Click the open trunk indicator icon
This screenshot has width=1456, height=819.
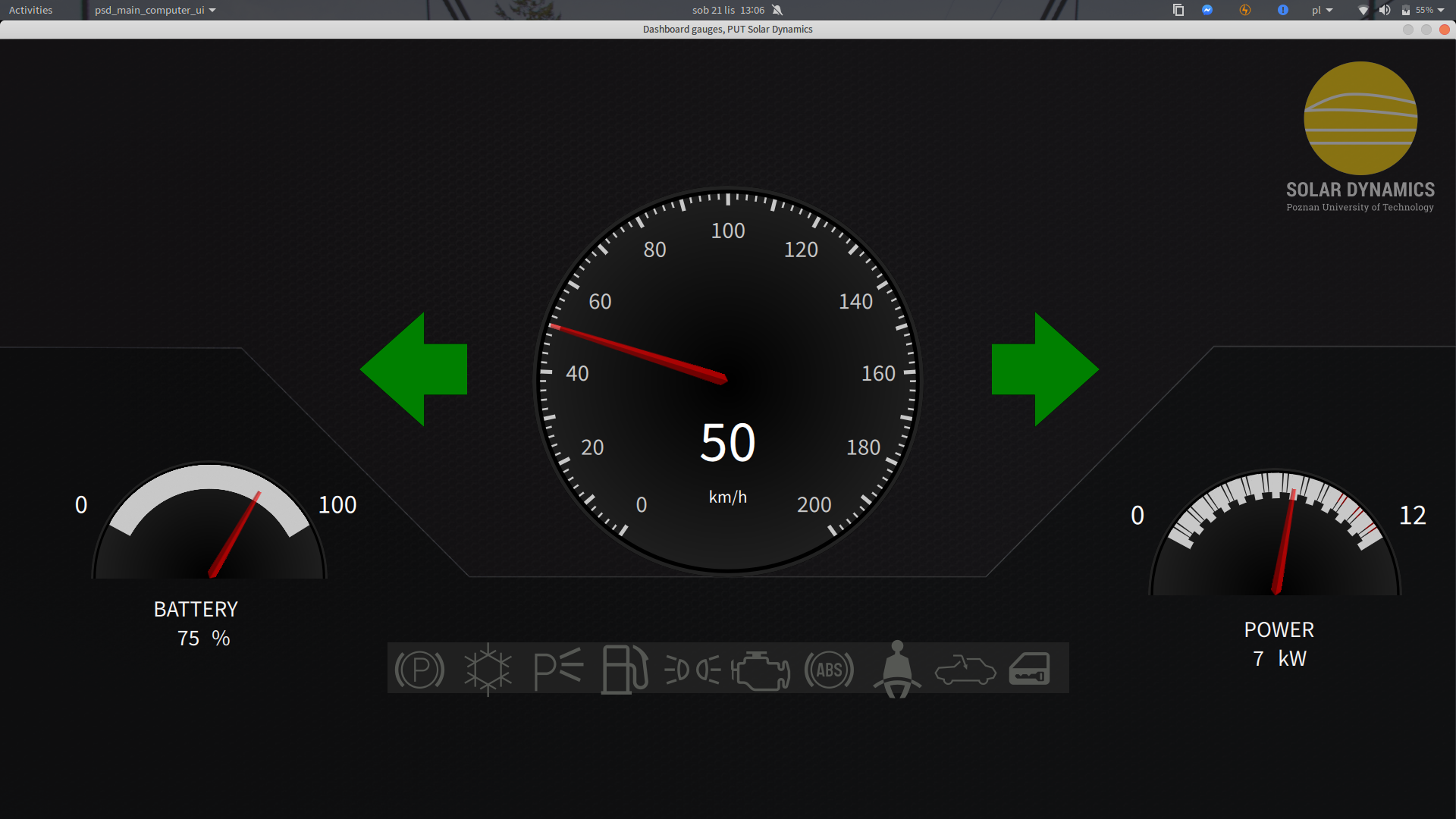tap(965, 670)
